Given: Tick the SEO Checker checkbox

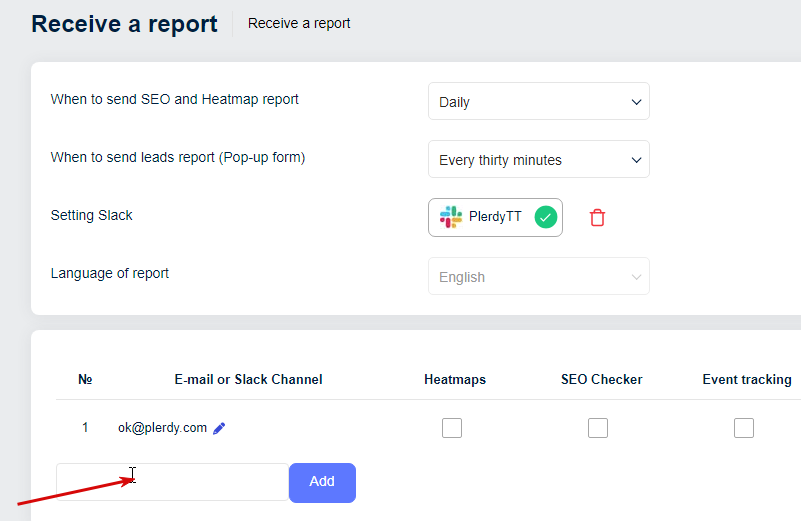Looking at the screenshot, I should [598, 428].
